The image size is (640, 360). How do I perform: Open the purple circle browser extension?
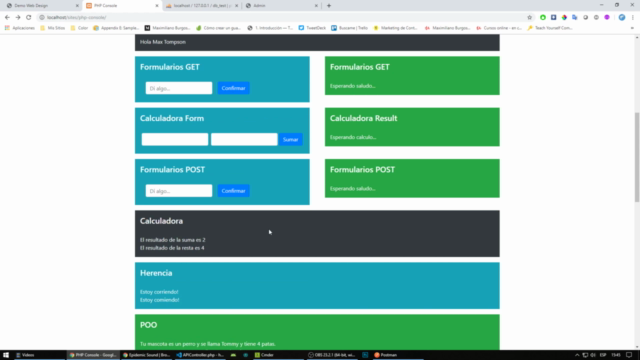(607, 18)
